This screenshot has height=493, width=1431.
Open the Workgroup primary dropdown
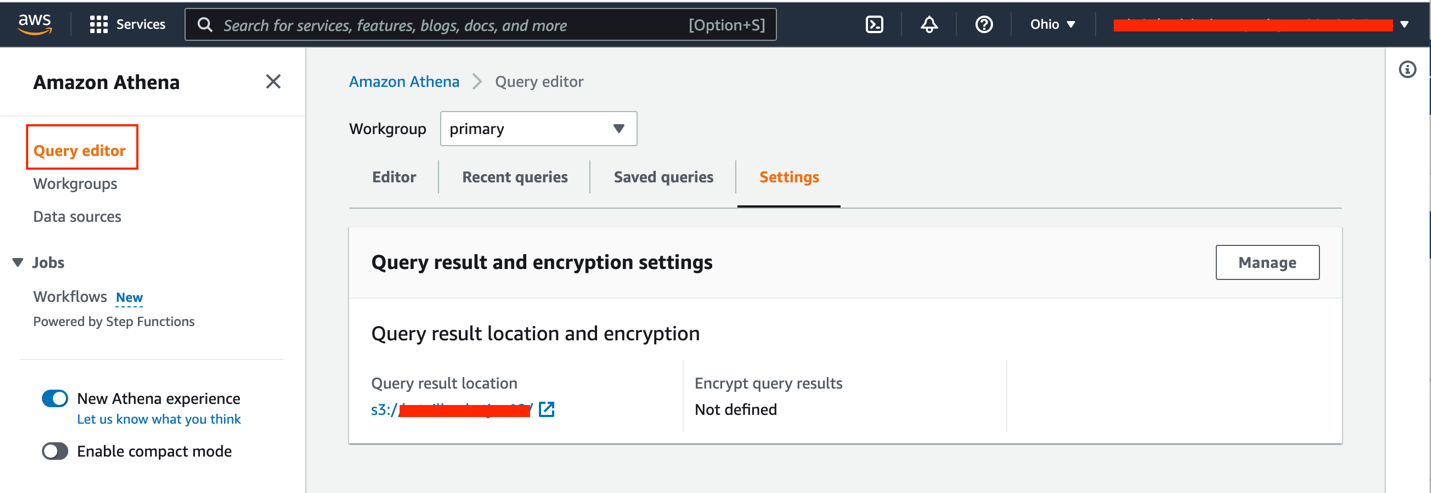point(538,129)
